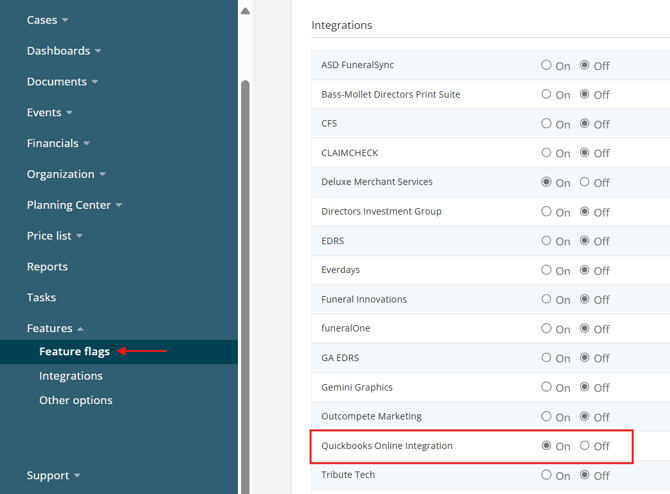Screen dimensions: 670x494
Task: Switch CLAIMCHECK integration to On
Action: [546, 153]
